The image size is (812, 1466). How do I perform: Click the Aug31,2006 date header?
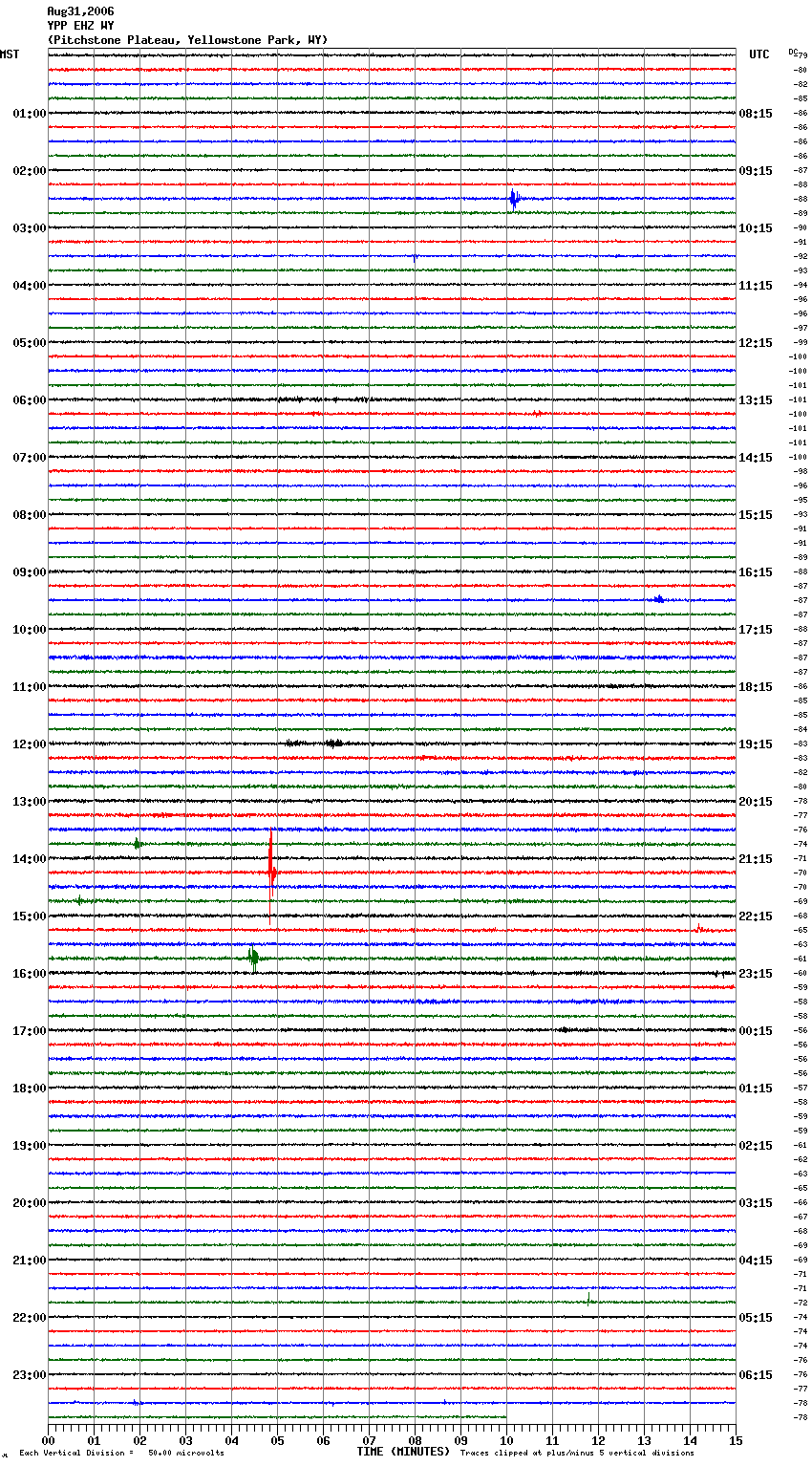point(80,11)
